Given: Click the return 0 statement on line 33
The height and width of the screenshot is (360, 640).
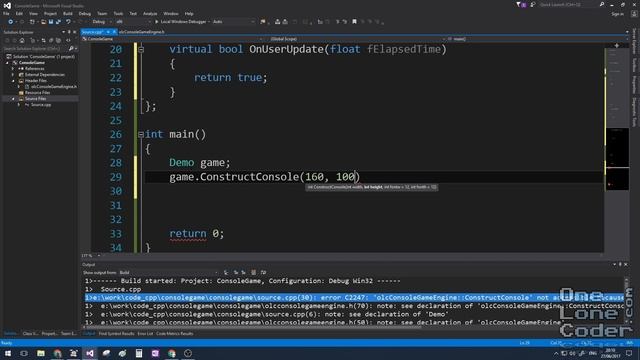Looking at the screenshot, I should [197, 233].
